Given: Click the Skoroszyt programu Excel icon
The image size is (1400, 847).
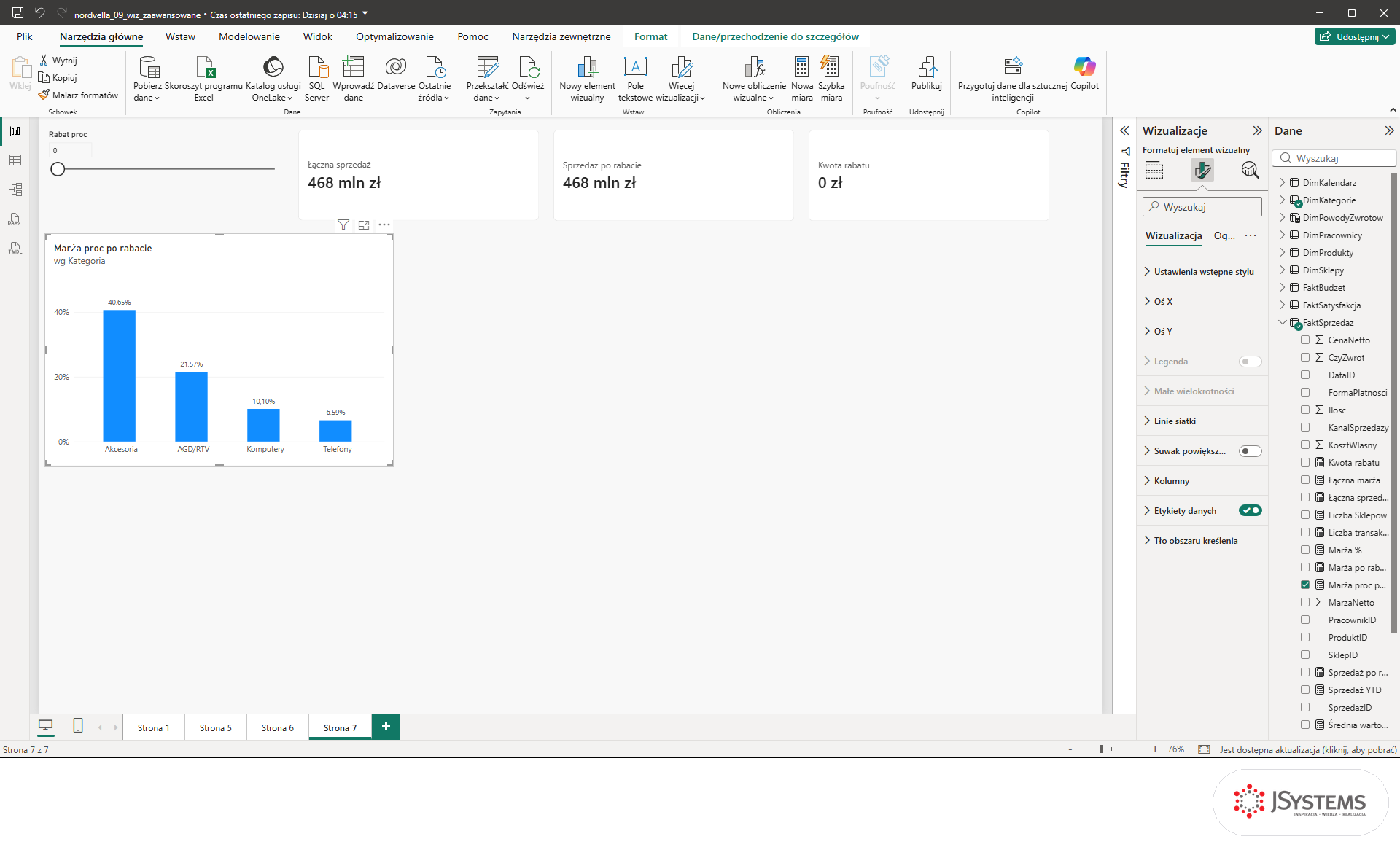Looking at the screenshot, I should click(x=205, y=66).
